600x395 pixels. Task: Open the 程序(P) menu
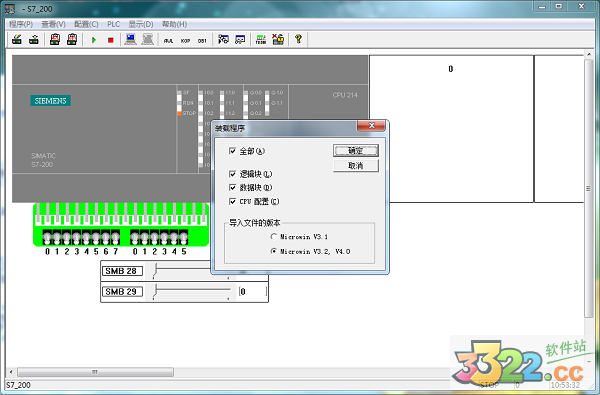[x=21, y=24]
